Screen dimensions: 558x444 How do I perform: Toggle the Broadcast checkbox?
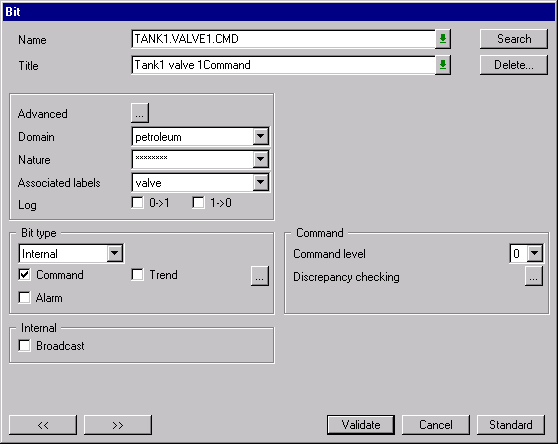point(25,345)
